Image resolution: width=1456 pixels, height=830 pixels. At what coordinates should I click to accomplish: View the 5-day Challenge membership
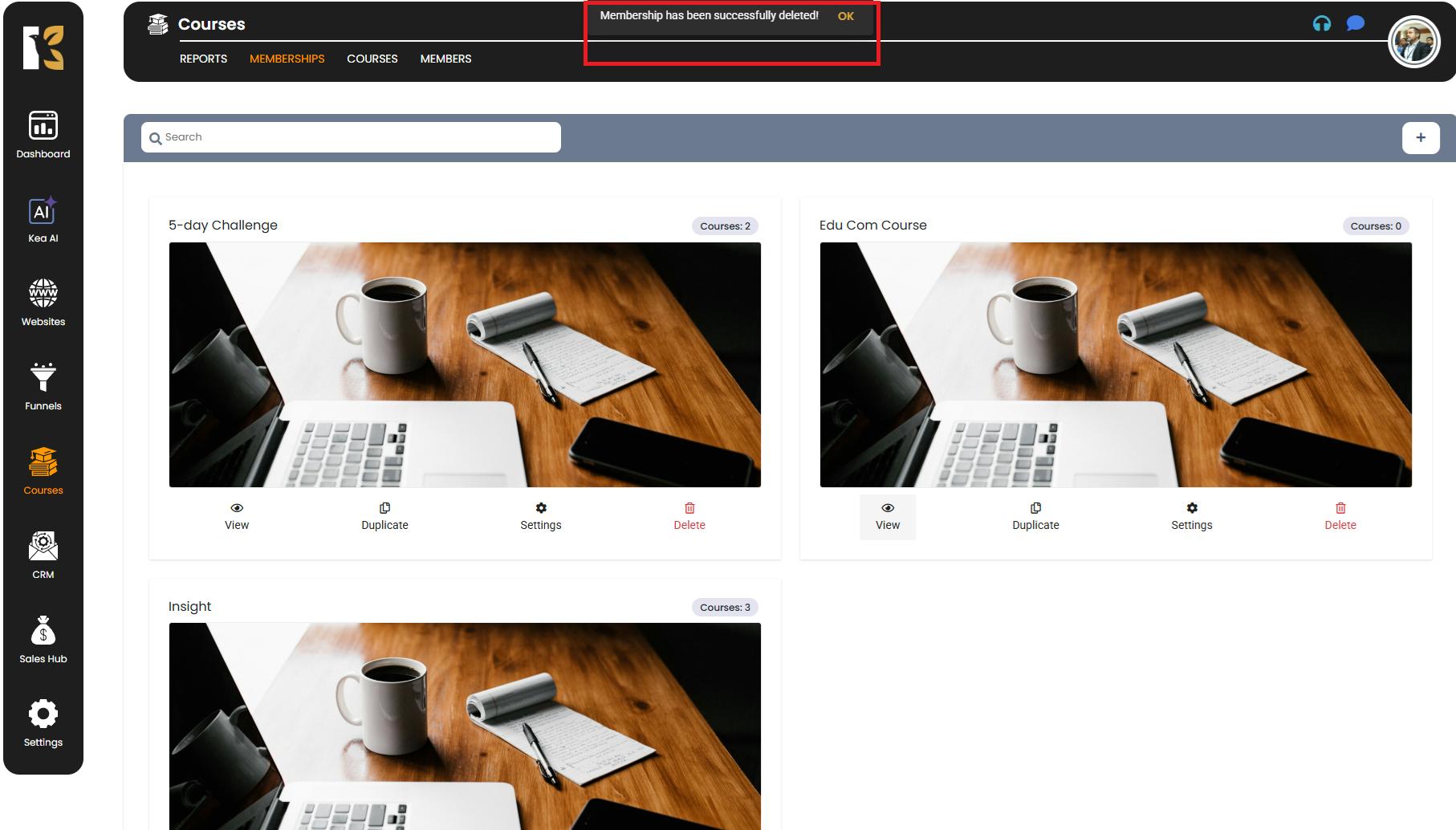click(x=237, y=516)
